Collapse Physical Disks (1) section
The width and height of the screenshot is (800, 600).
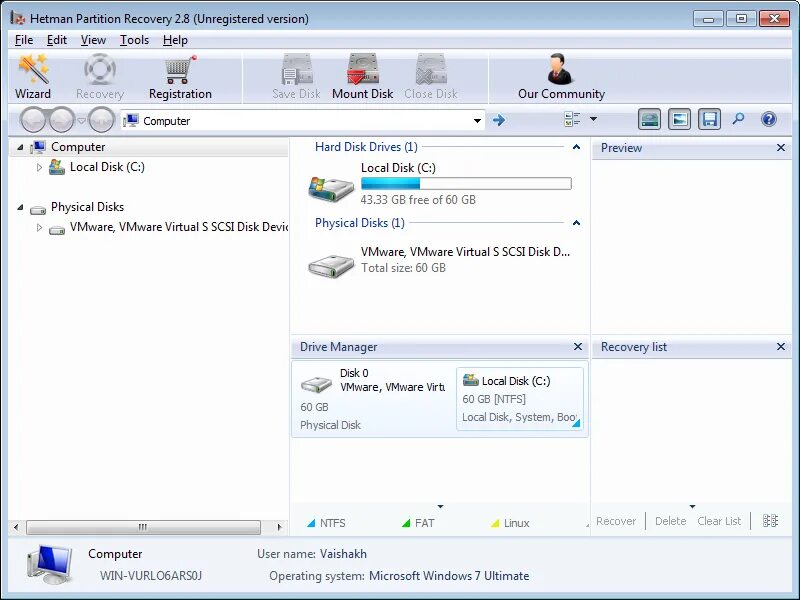[x=576, y=223]
